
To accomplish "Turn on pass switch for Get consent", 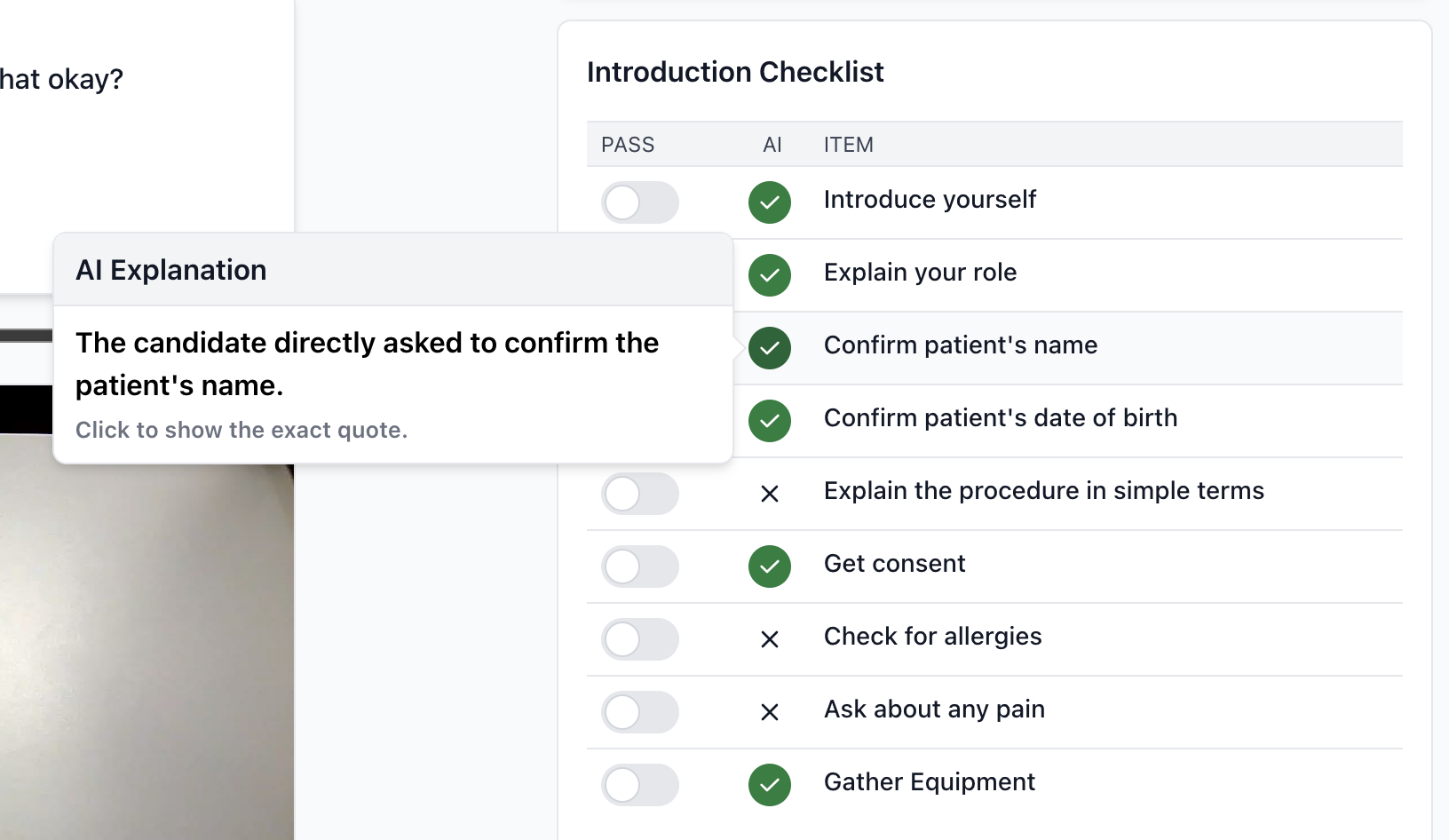I will coord(639,567).
